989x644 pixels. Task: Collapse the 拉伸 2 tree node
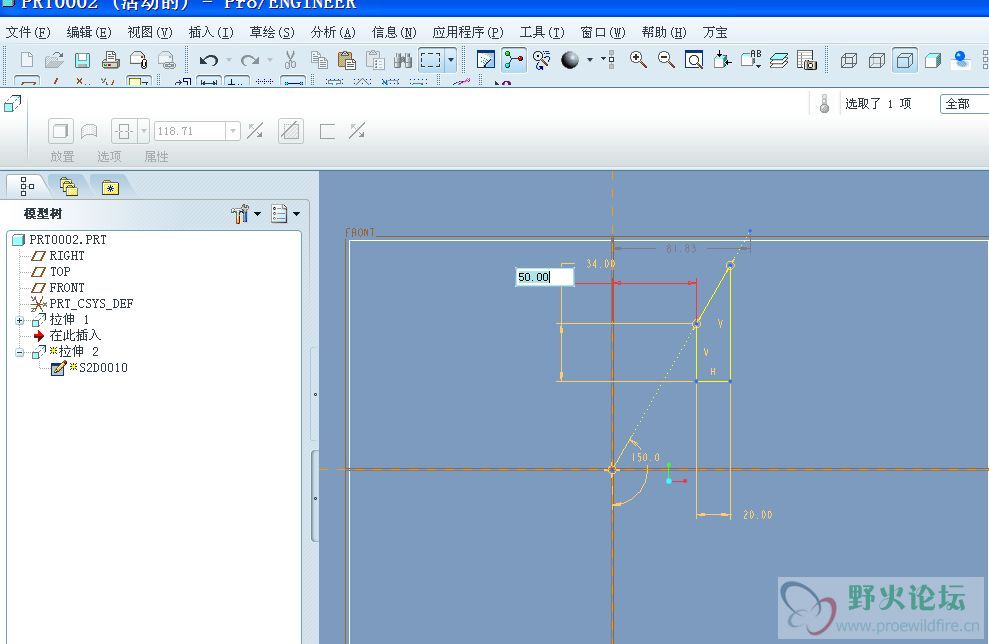click(20, 353)
